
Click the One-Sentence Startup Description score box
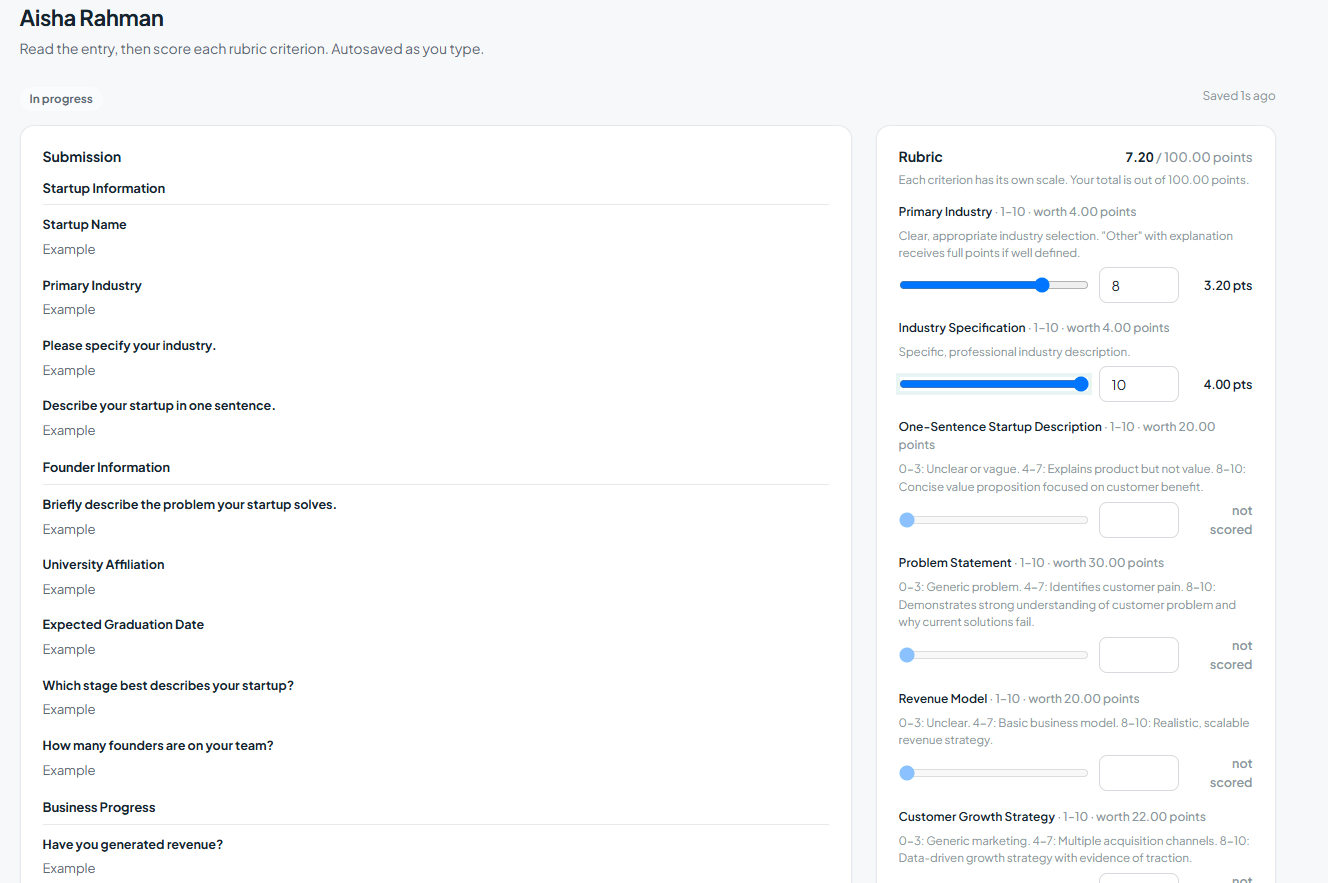pos(1139,520)
